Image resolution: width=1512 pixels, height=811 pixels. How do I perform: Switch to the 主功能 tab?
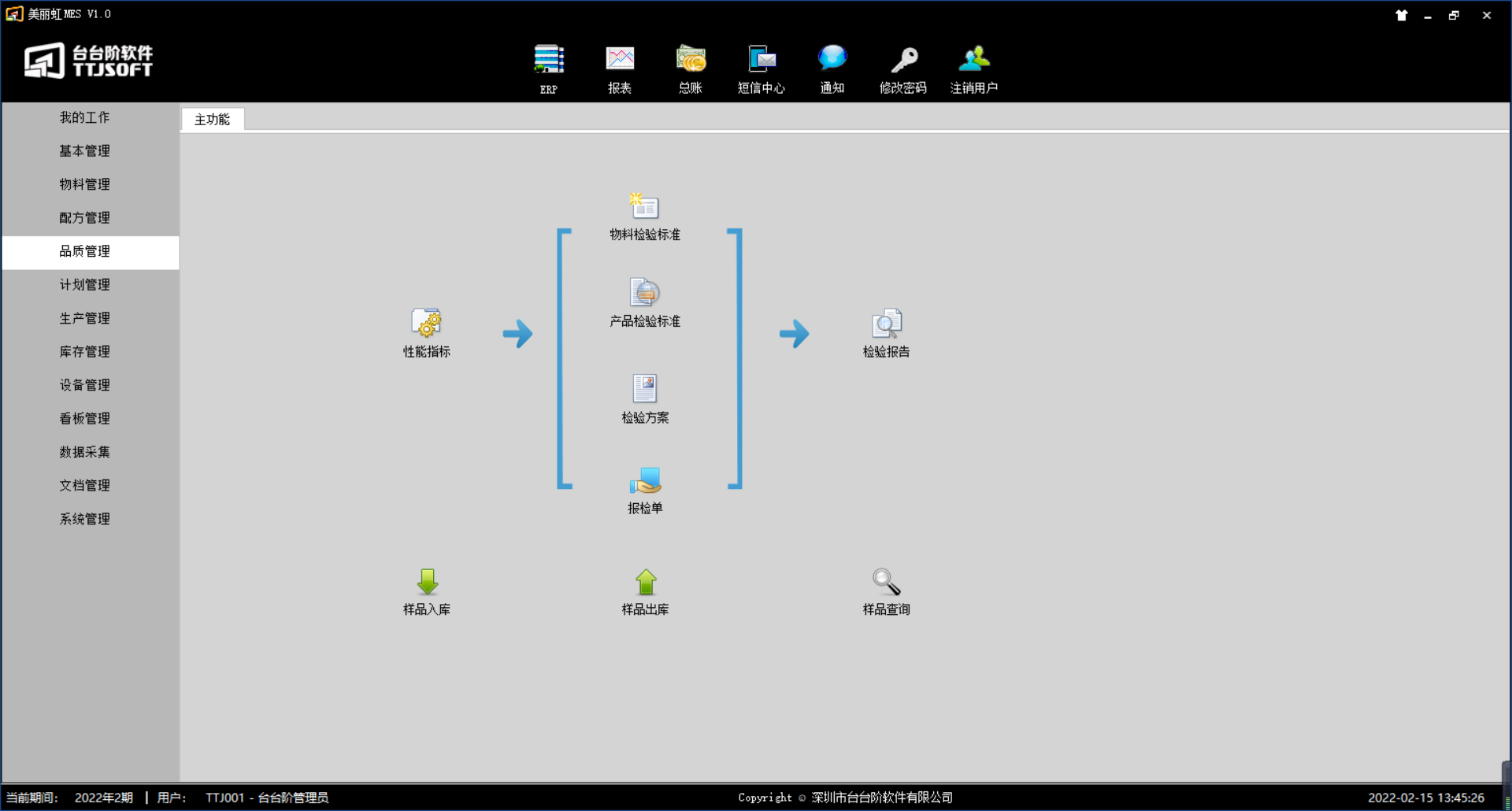pos(213,120)
